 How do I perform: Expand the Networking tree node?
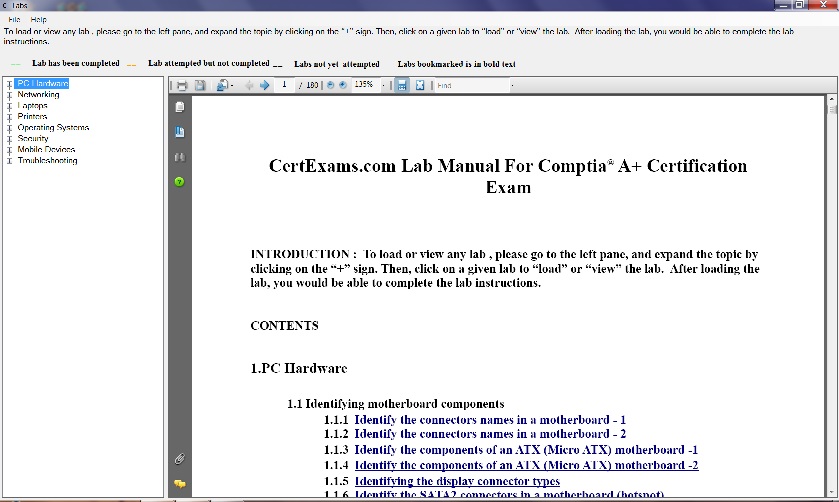[9, 95]
